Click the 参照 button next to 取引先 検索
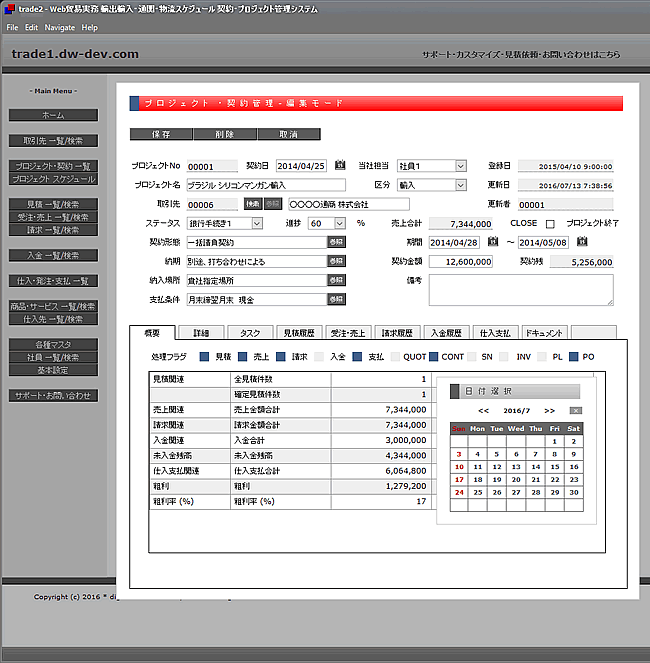Screen dimensions: 650x663 click(273, 204)
